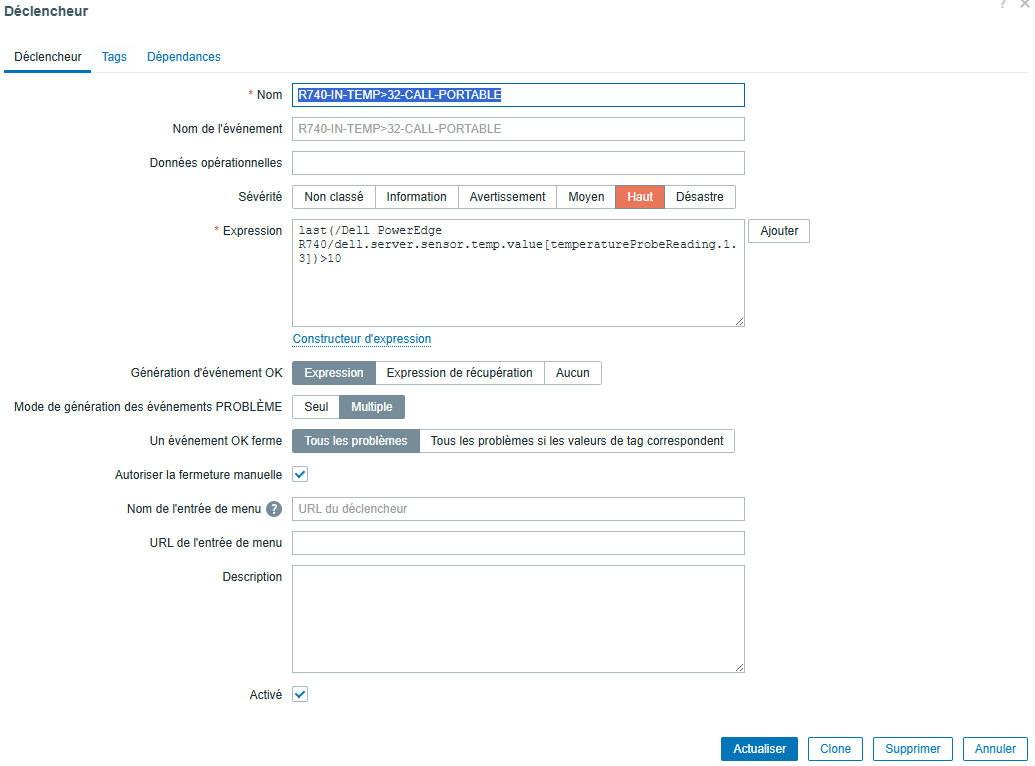Save changes with Actualiser

(x=759, y=749)
